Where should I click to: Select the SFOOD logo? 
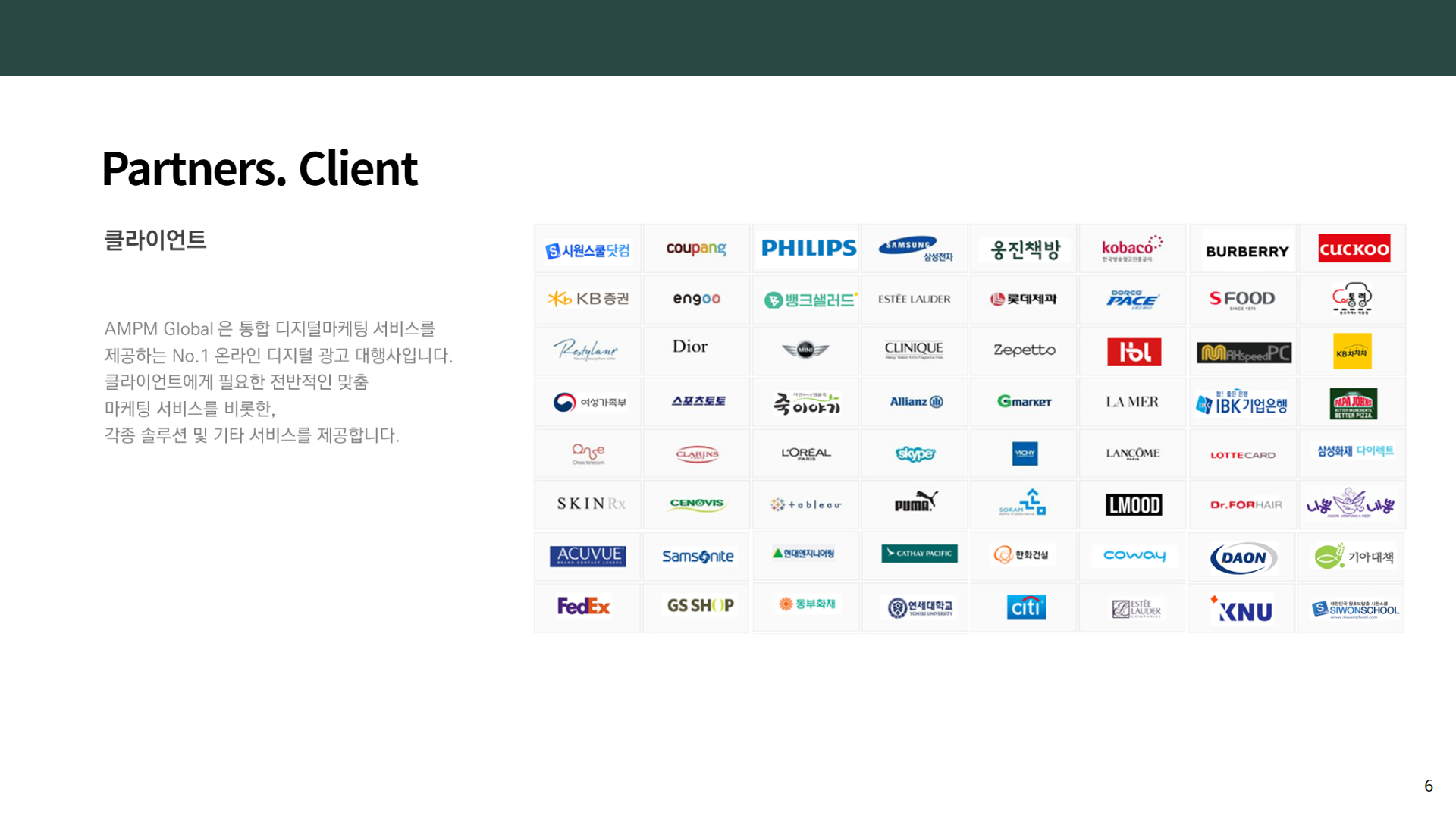(1242, 300)
